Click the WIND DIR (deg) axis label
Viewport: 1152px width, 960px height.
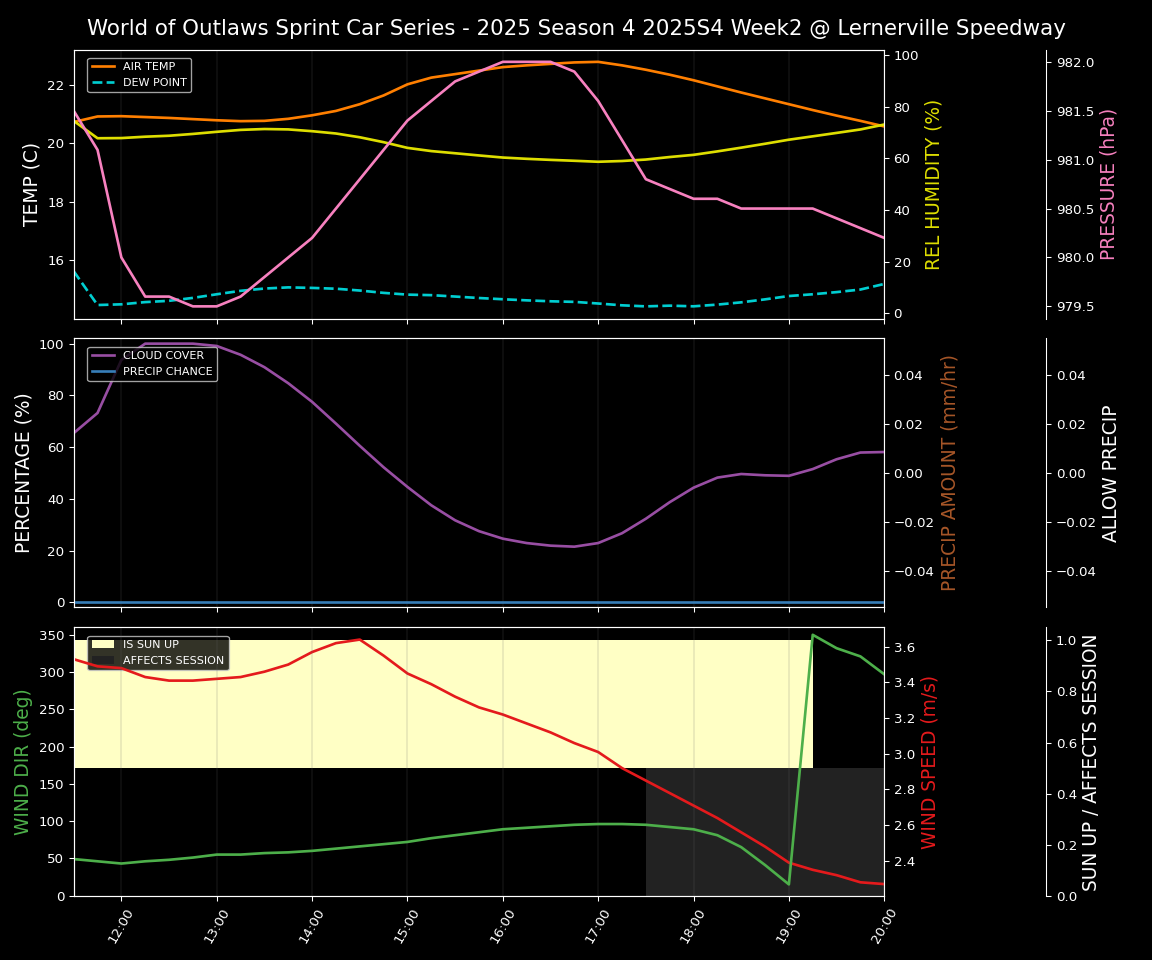22,762
